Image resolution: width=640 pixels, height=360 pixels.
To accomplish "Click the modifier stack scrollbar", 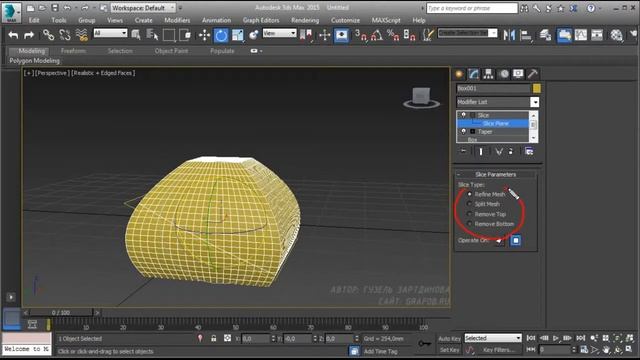I will point(533,126).
